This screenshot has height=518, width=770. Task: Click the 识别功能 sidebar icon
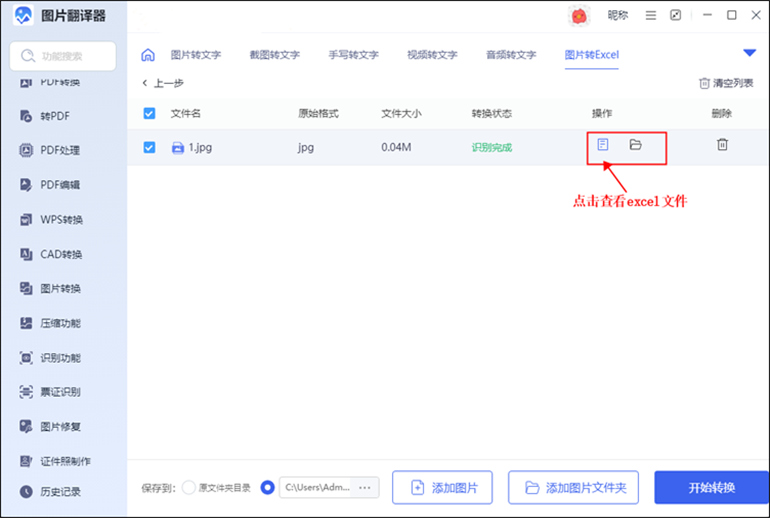tap(26, 357)
